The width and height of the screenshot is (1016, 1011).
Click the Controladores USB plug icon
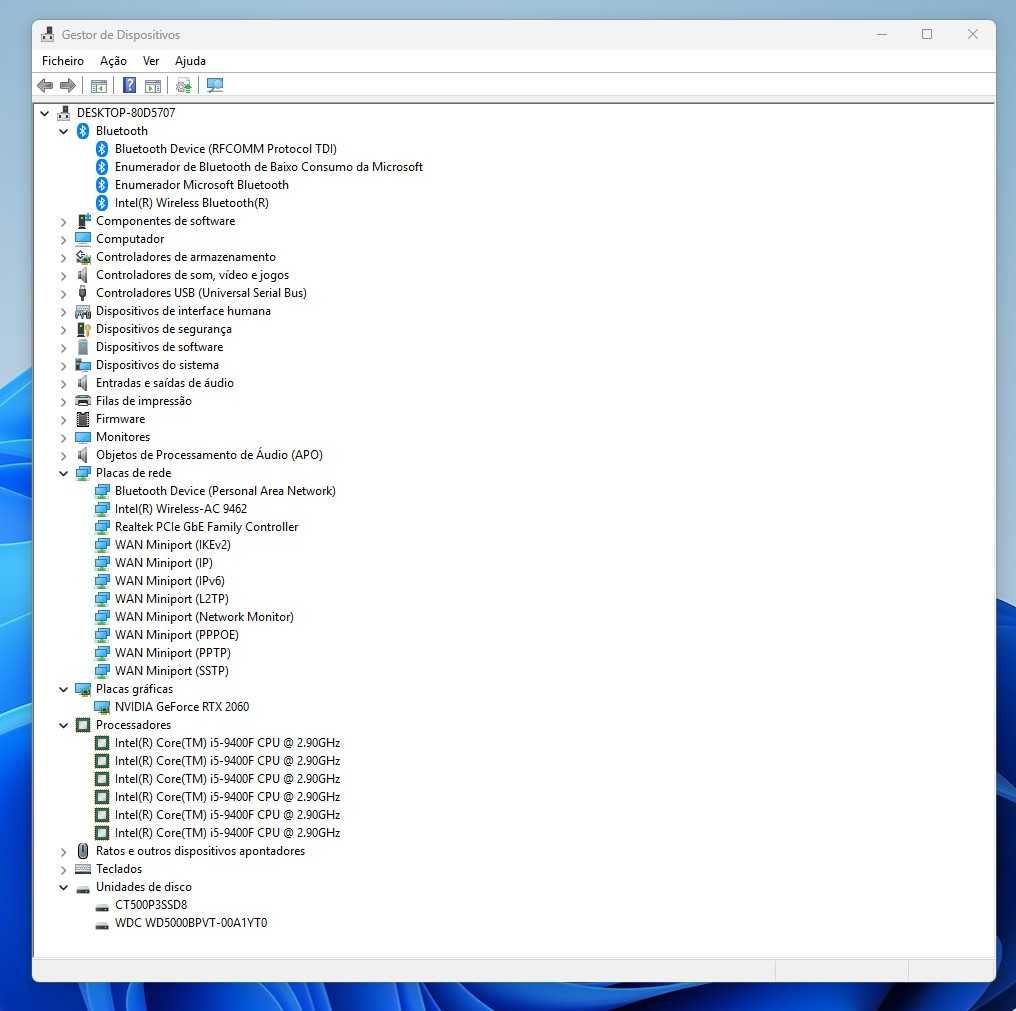(82, 293)
